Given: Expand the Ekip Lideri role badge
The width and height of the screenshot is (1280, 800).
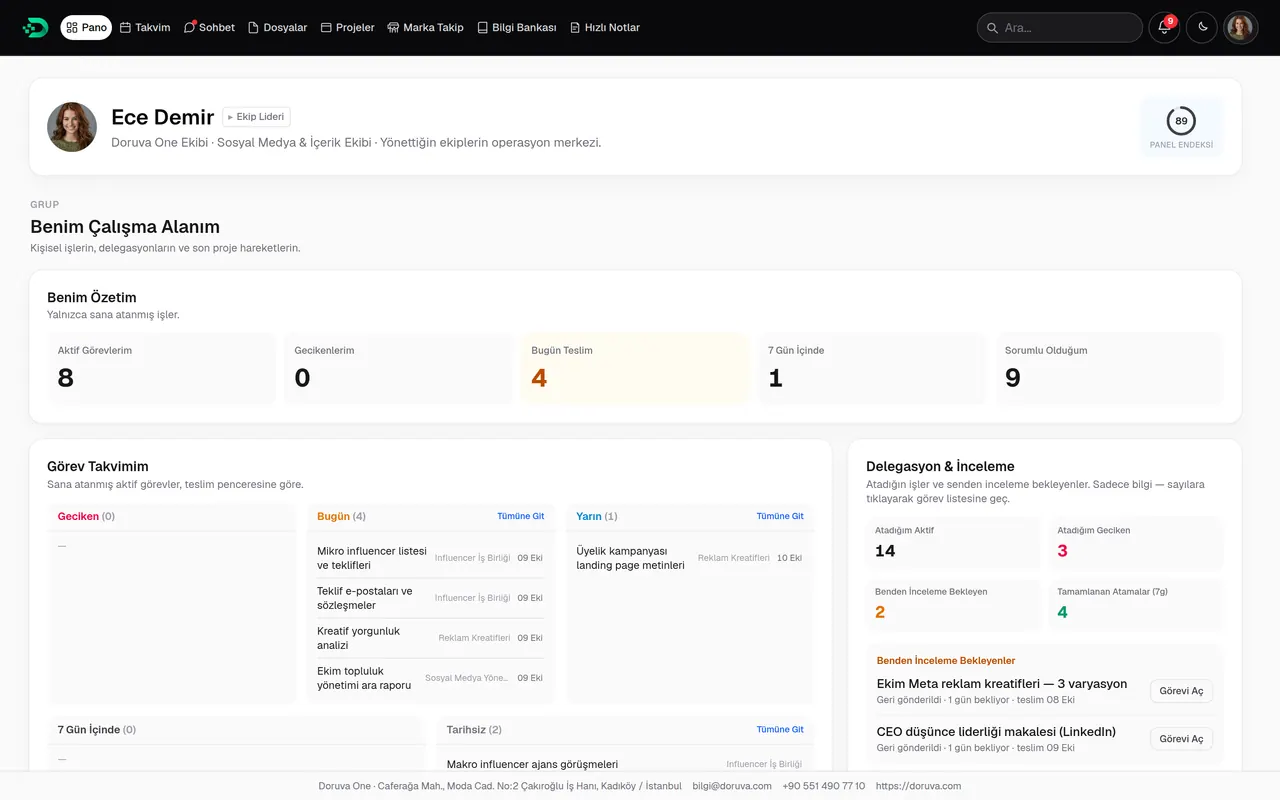Looking at the screenshot, I should click(x=256, y=117).
